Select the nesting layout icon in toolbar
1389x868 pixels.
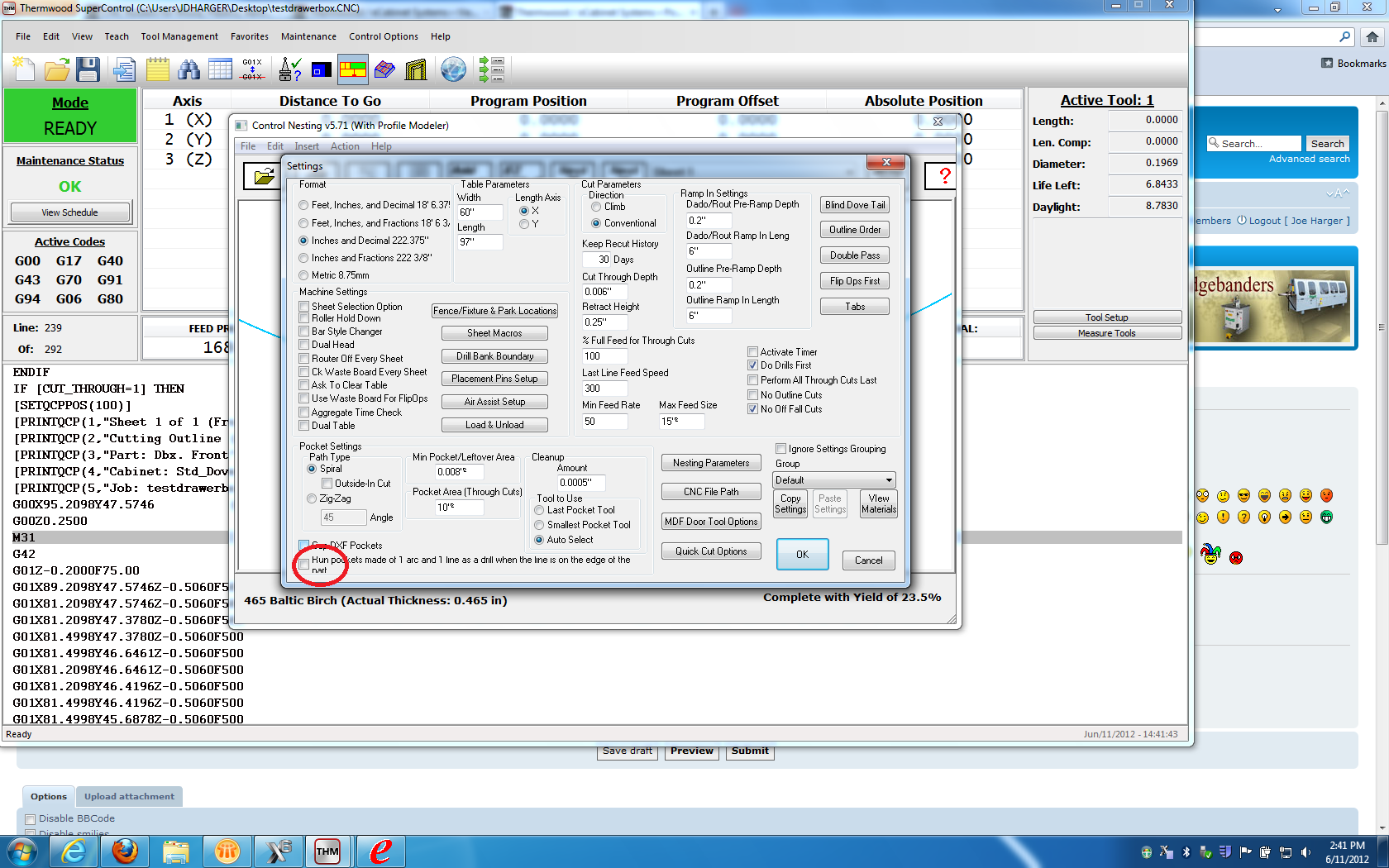353,69
